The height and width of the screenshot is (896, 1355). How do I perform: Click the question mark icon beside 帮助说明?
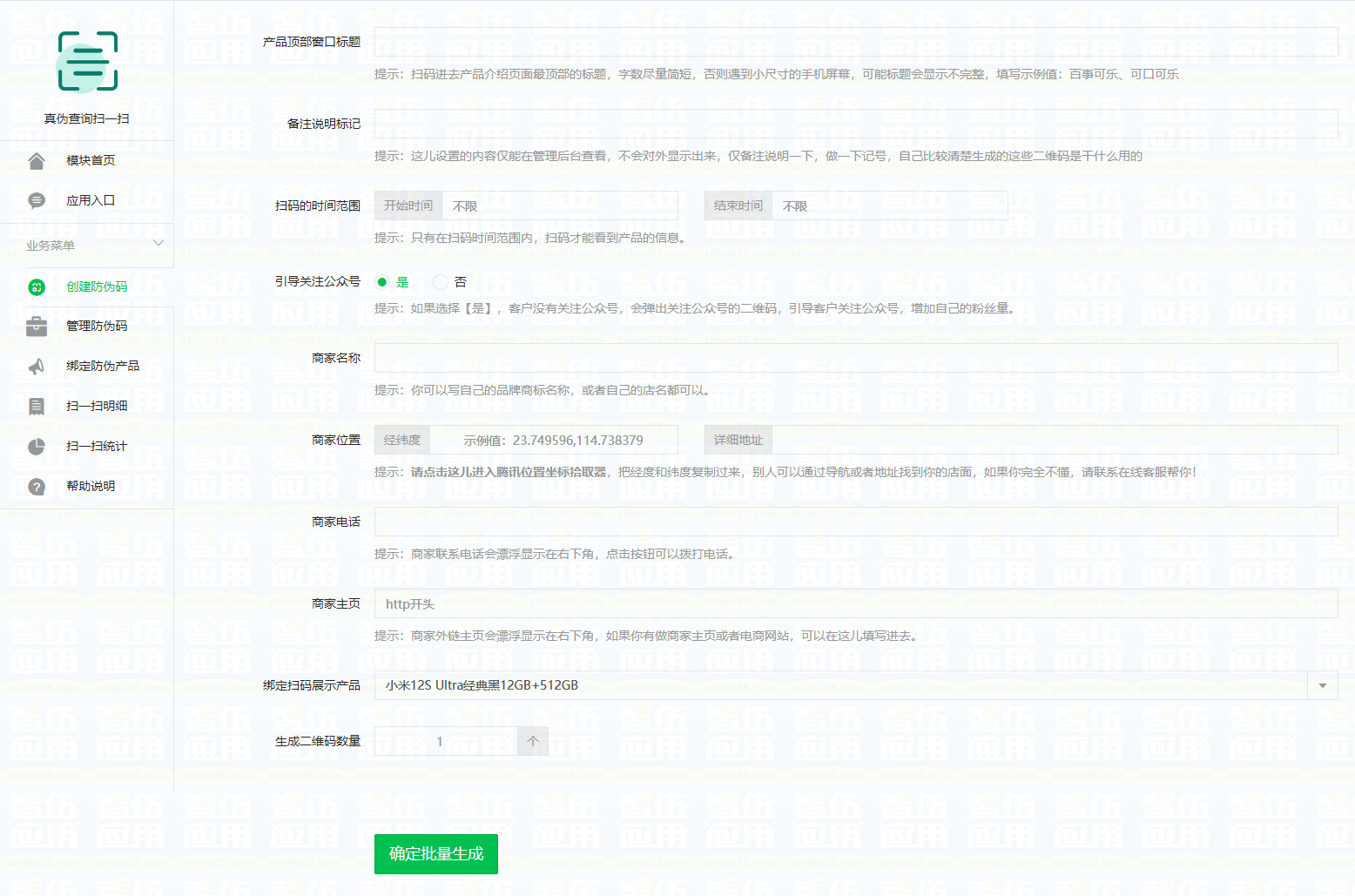point(37,487)
